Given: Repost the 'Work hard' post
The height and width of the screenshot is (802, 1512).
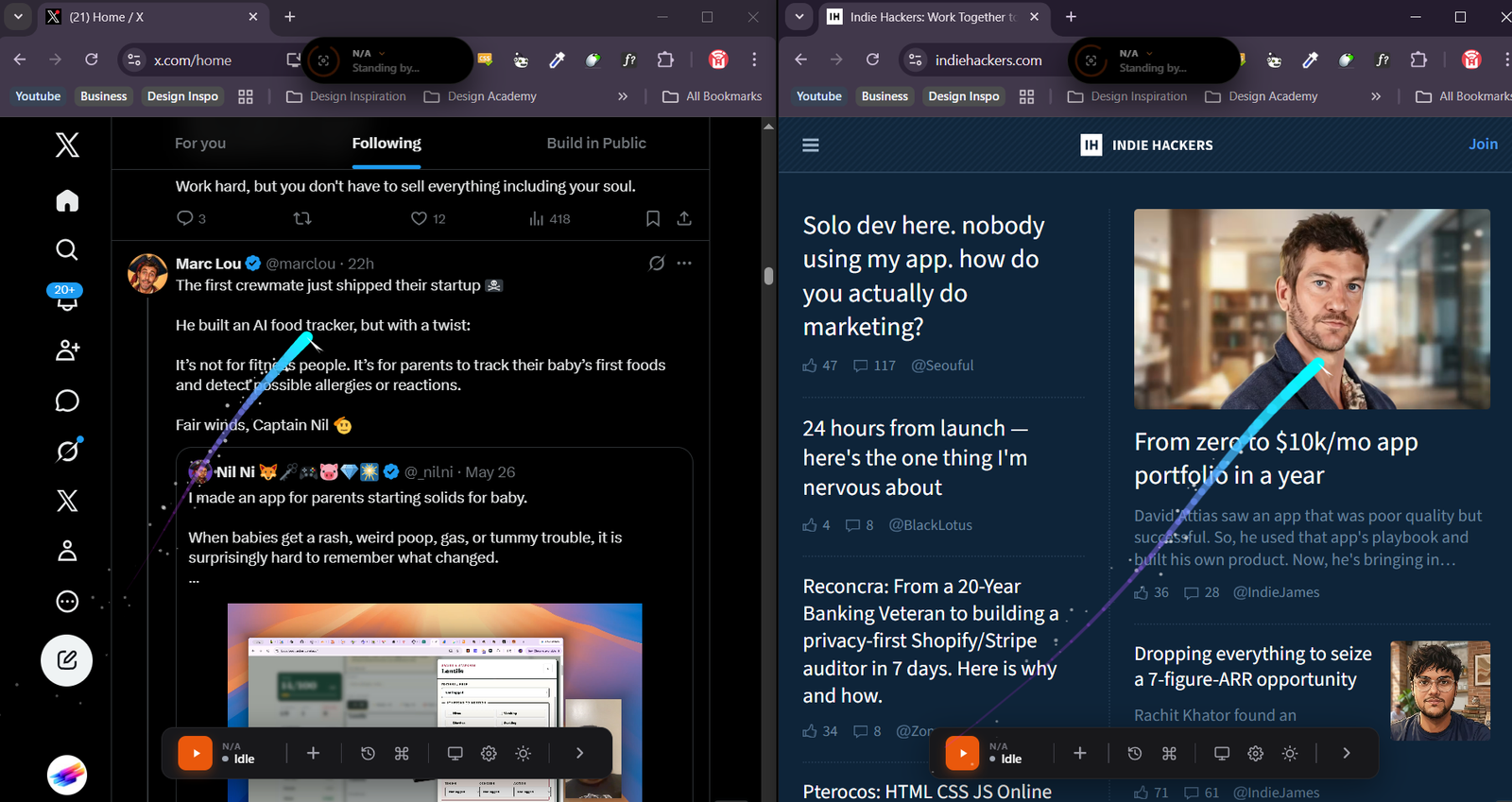Looking at the screenshot, I should 302,218.
